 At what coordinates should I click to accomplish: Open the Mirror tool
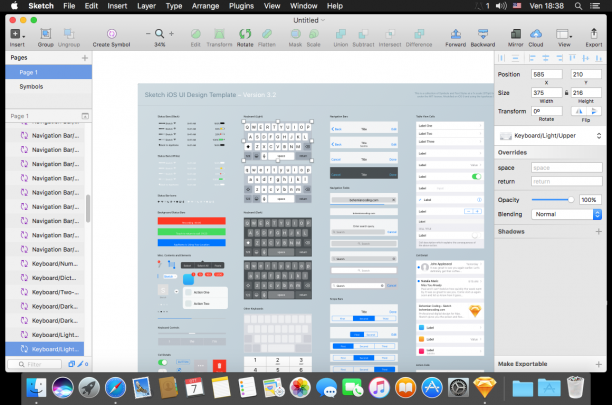(516, 34)
